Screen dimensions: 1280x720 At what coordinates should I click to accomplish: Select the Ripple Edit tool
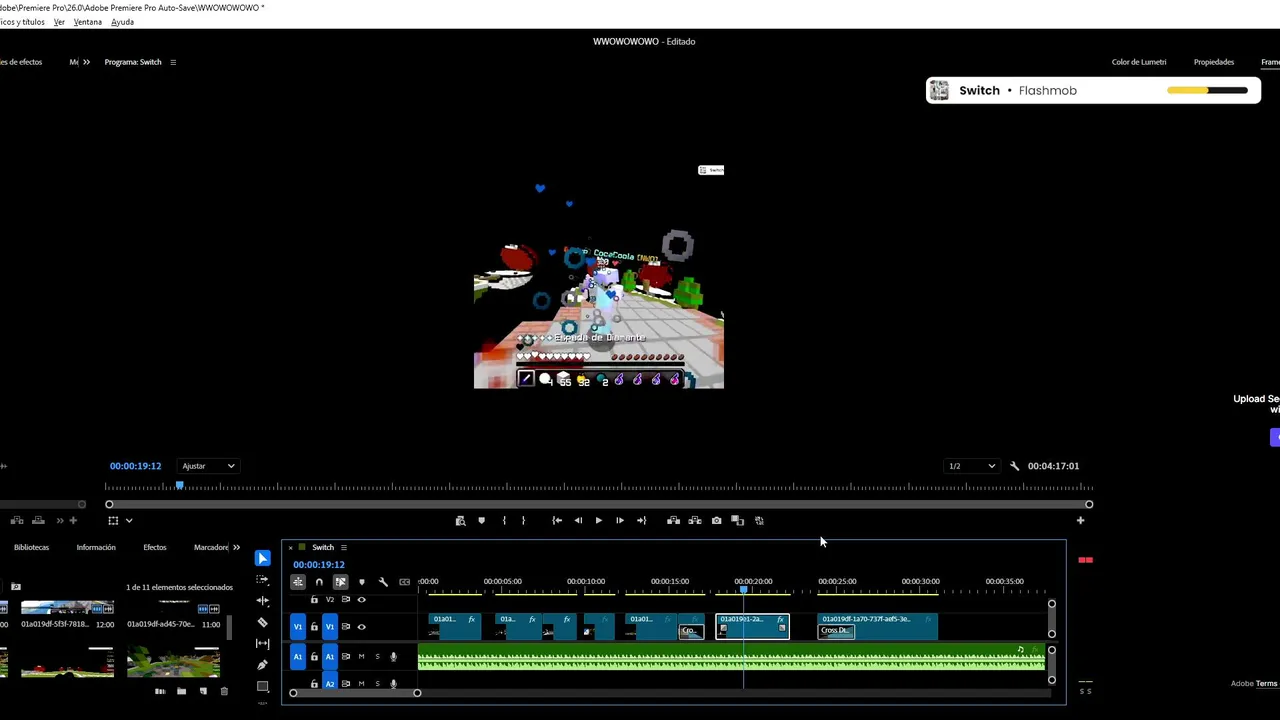tap(263, 601)
